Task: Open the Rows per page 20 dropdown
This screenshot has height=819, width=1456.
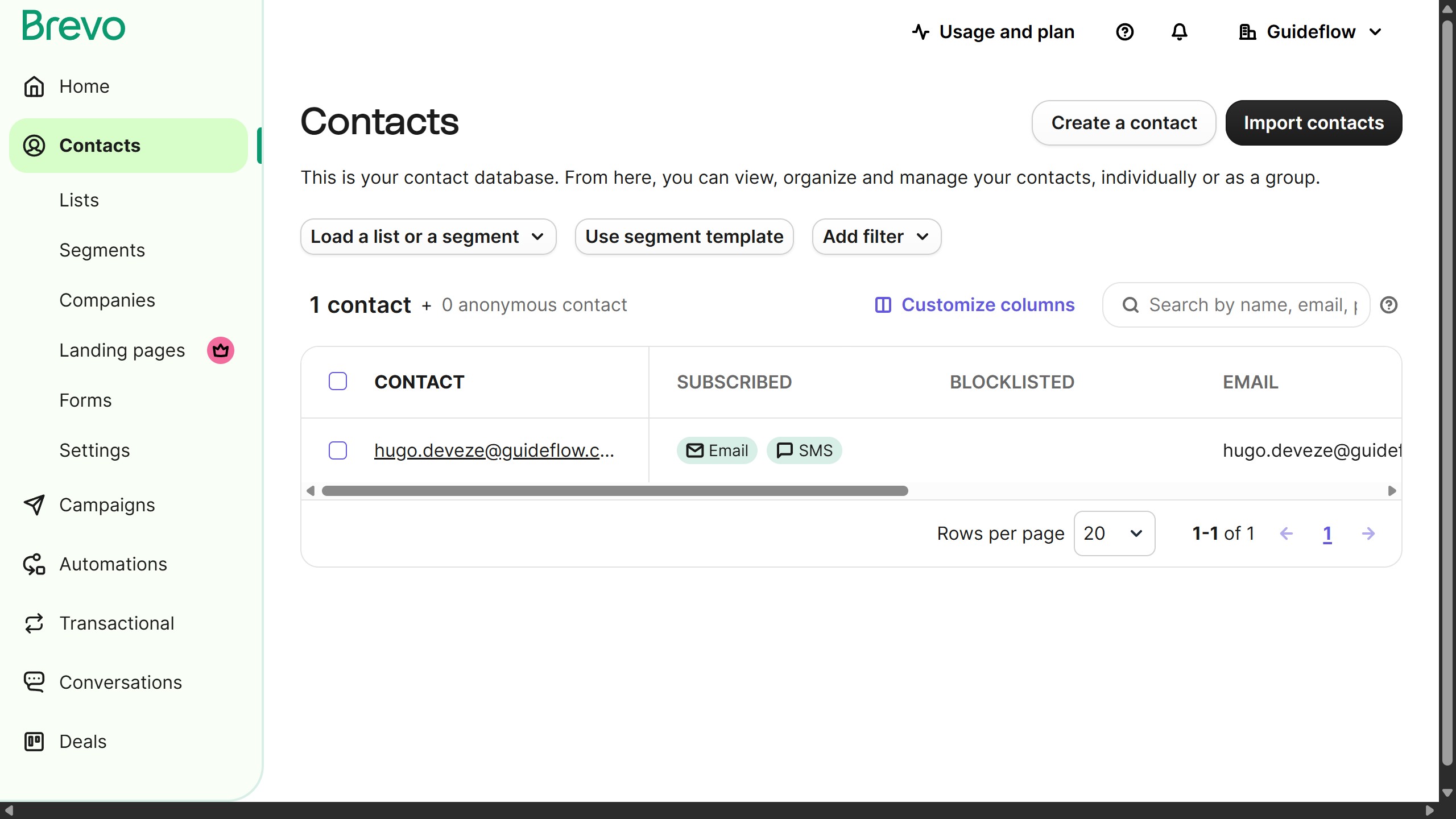Action: tap(1114, 533)
